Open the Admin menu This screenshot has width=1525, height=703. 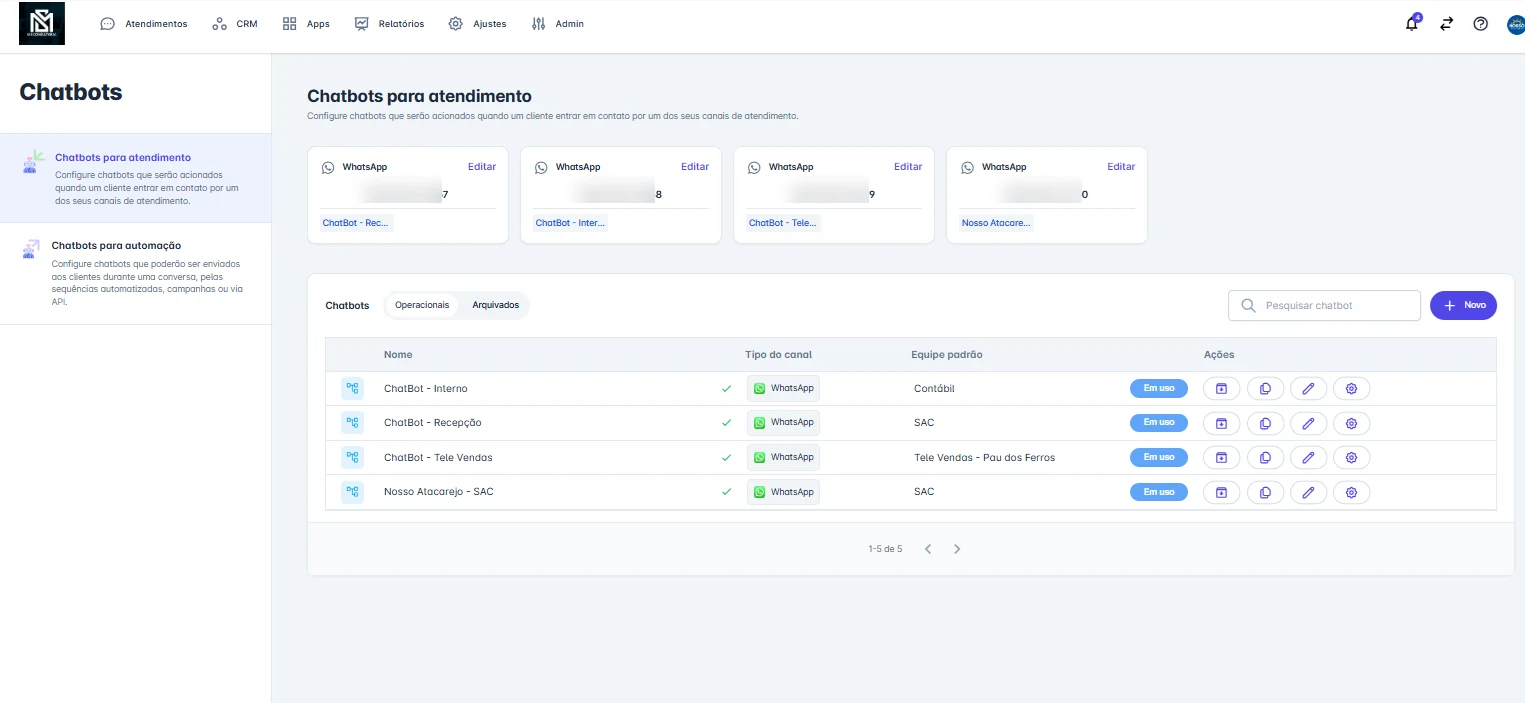pos(558,24)
